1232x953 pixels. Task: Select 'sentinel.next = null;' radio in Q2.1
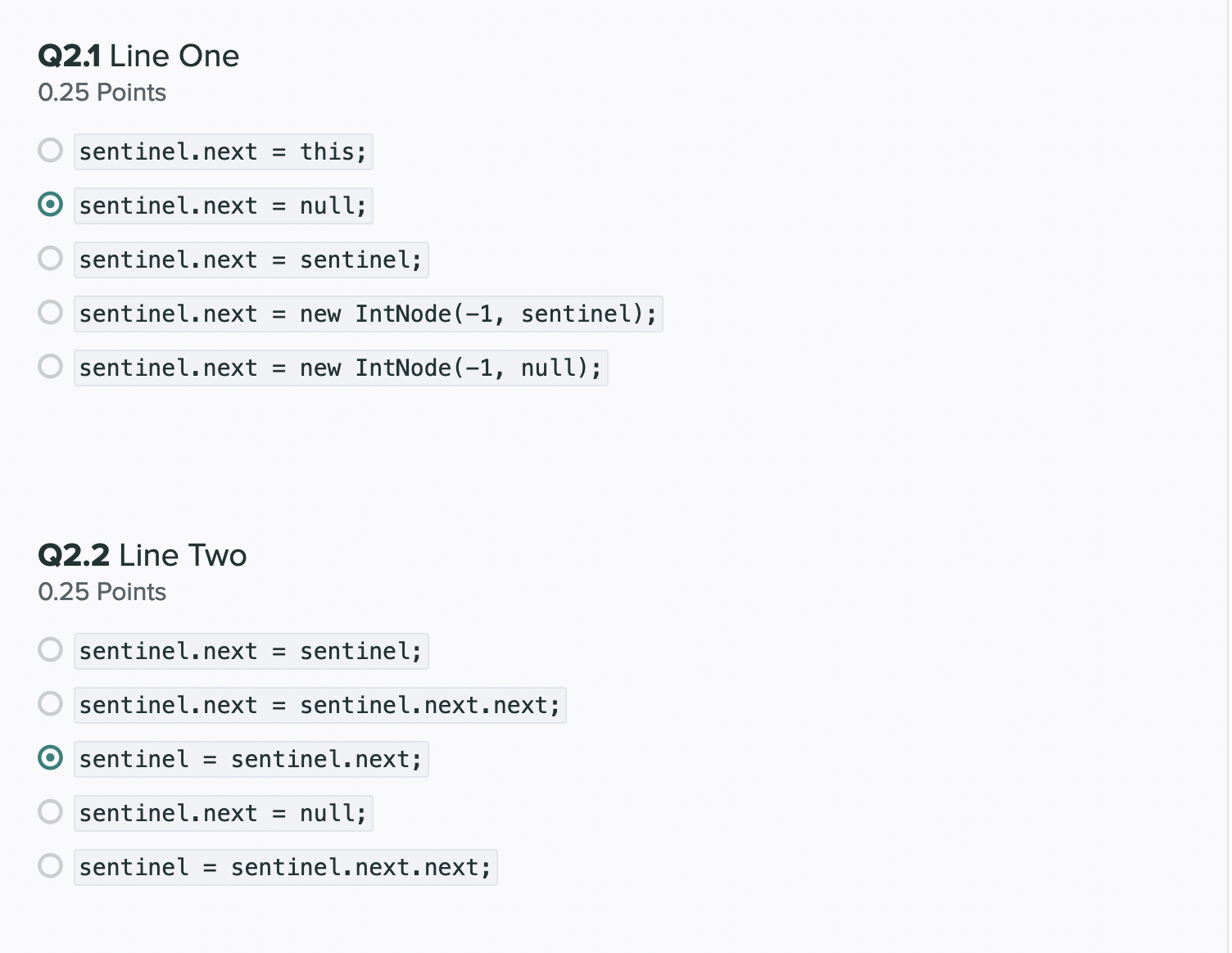point(51,205)
